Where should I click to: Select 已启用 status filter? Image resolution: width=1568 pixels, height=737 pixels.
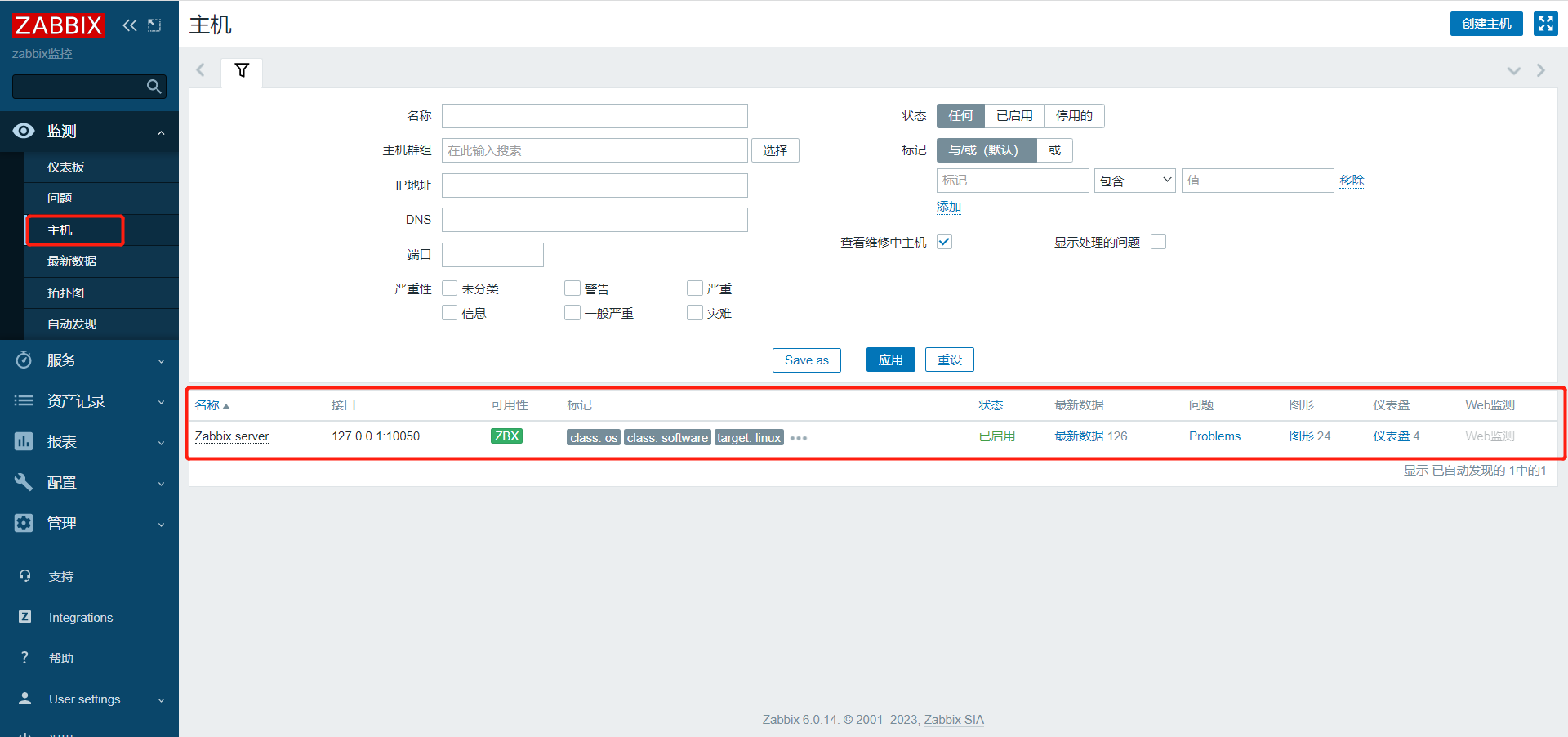(1014, 116)
